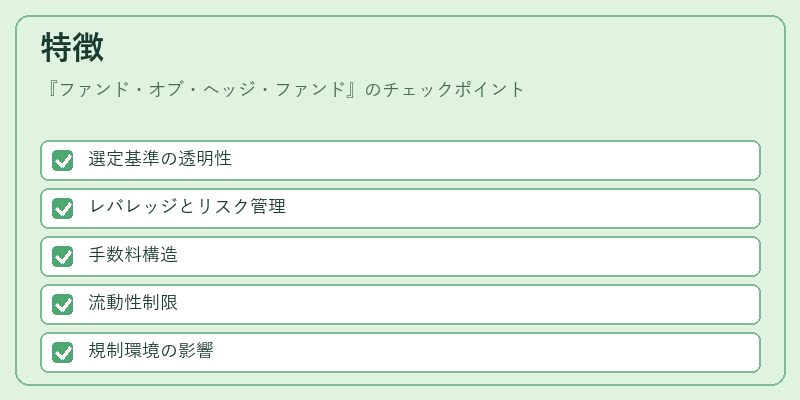Click the 選定基準の透明性 label text
The width and height of the screenshot is (800, 400).
click(160, 159)
